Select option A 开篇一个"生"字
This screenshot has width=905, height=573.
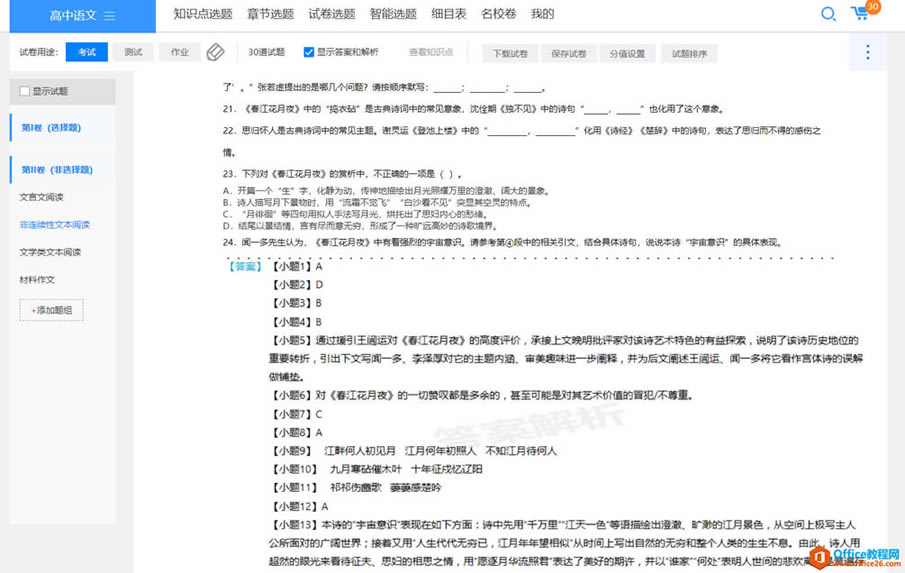pyautogui.click(x=386, y=190)
